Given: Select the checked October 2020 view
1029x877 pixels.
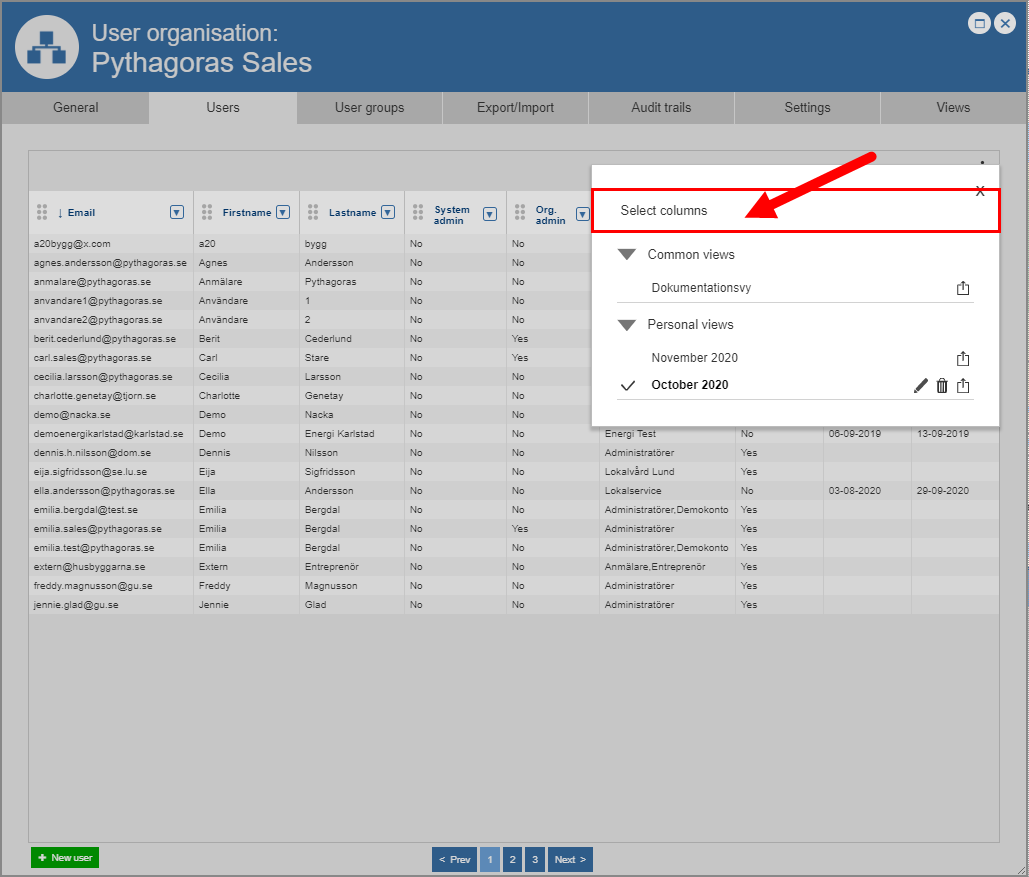Looking at the screenshot, I should [x=690, y=385].
